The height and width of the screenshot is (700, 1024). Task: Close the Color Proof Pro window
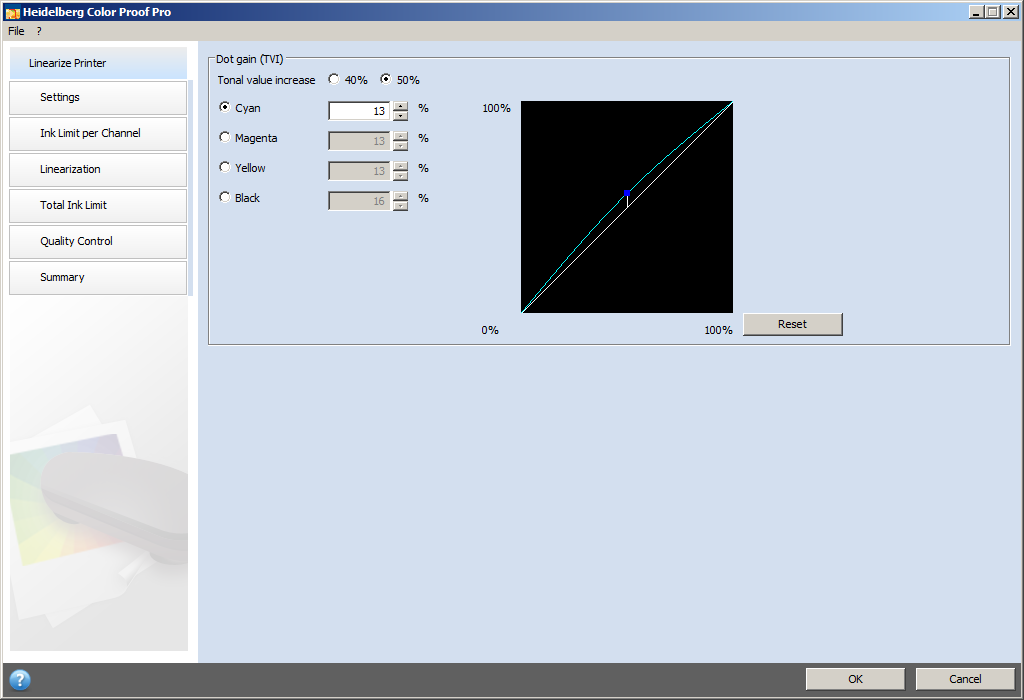(x=1010, y=12)
